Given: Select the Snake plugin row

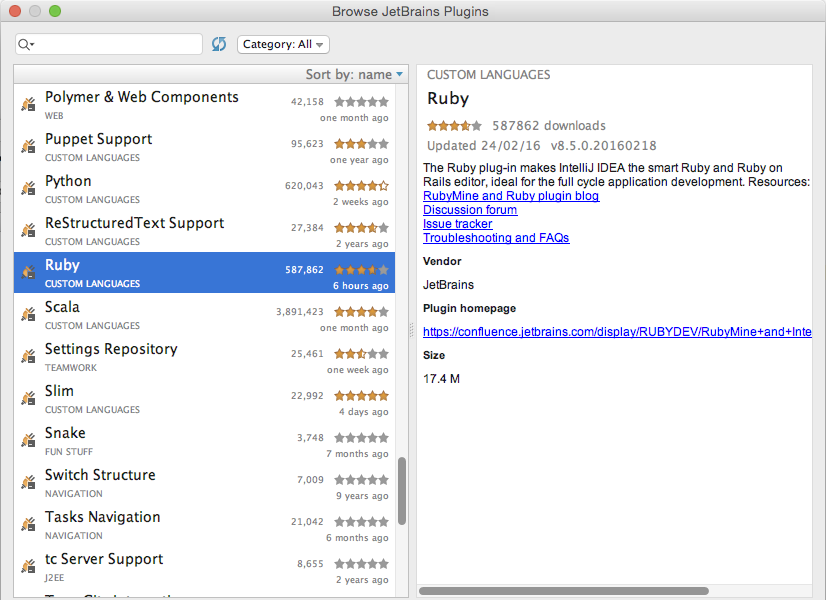Looking at the screenshot, I should coord(204,441).
